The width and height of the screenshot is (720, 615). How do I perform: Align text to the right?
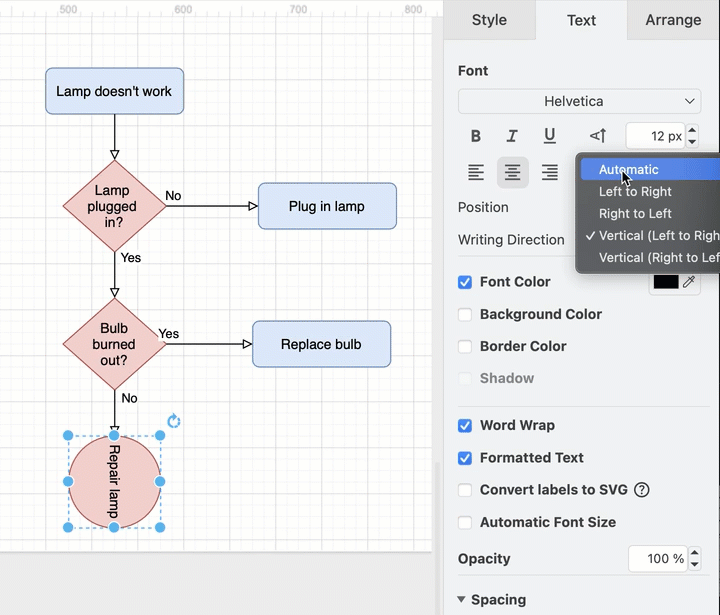[550, 173]
